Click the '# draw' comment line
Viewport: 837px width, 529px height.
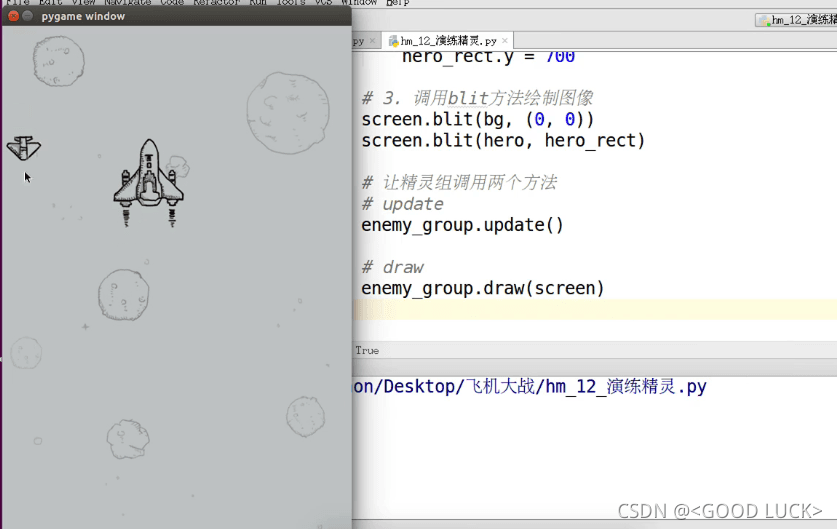[x=392, y=267]
